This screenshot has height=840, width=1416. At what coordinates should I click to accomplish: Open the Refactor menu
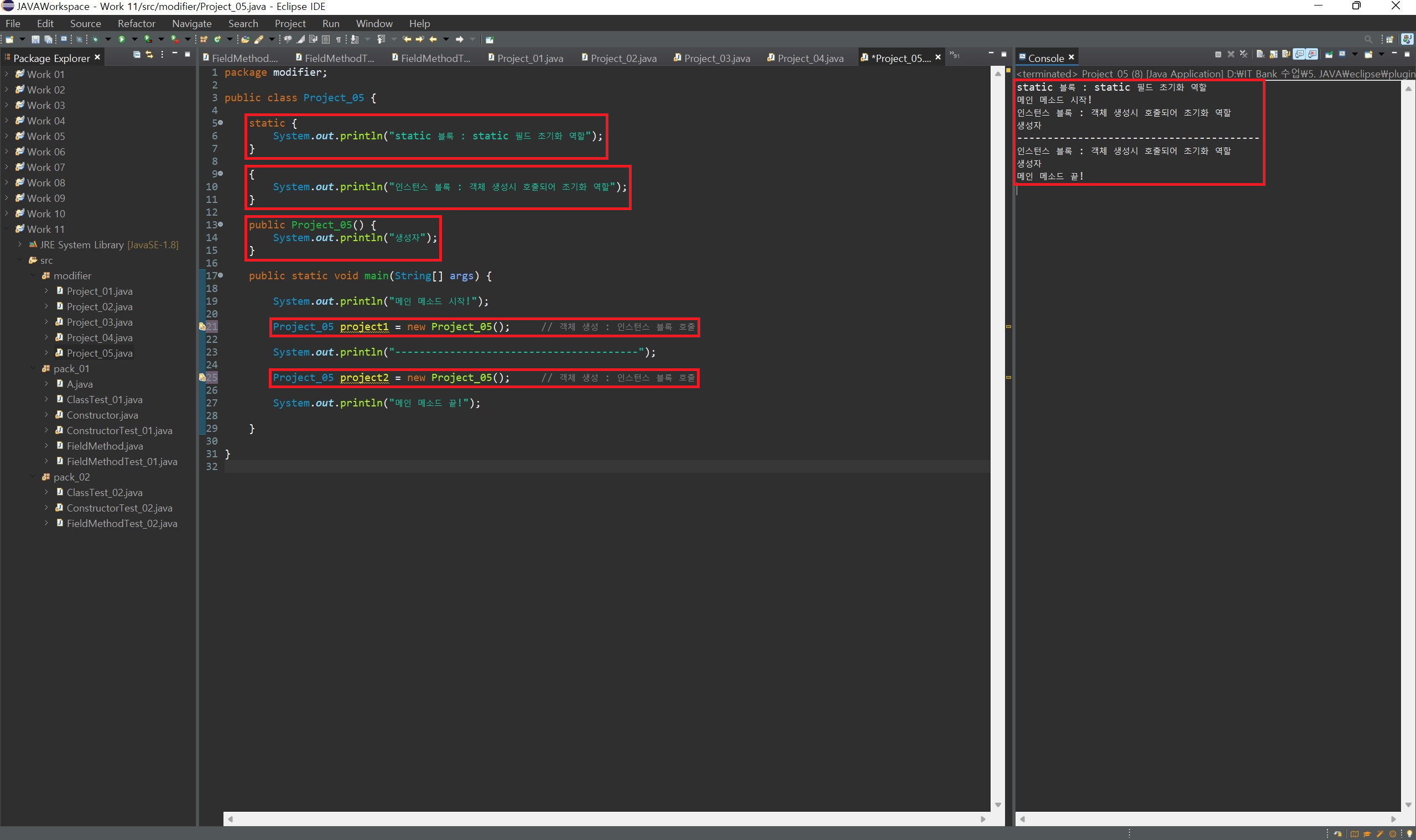coord(136,24)
